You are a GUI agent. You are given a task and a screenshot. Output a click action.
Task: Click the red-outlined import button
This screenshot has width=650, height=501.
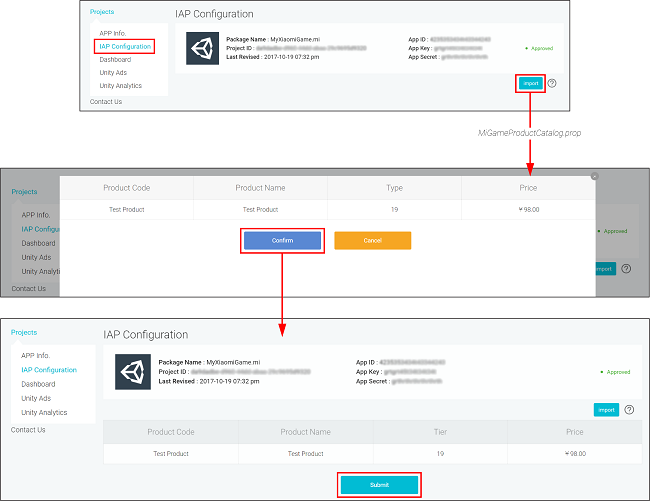pos(531,83)
